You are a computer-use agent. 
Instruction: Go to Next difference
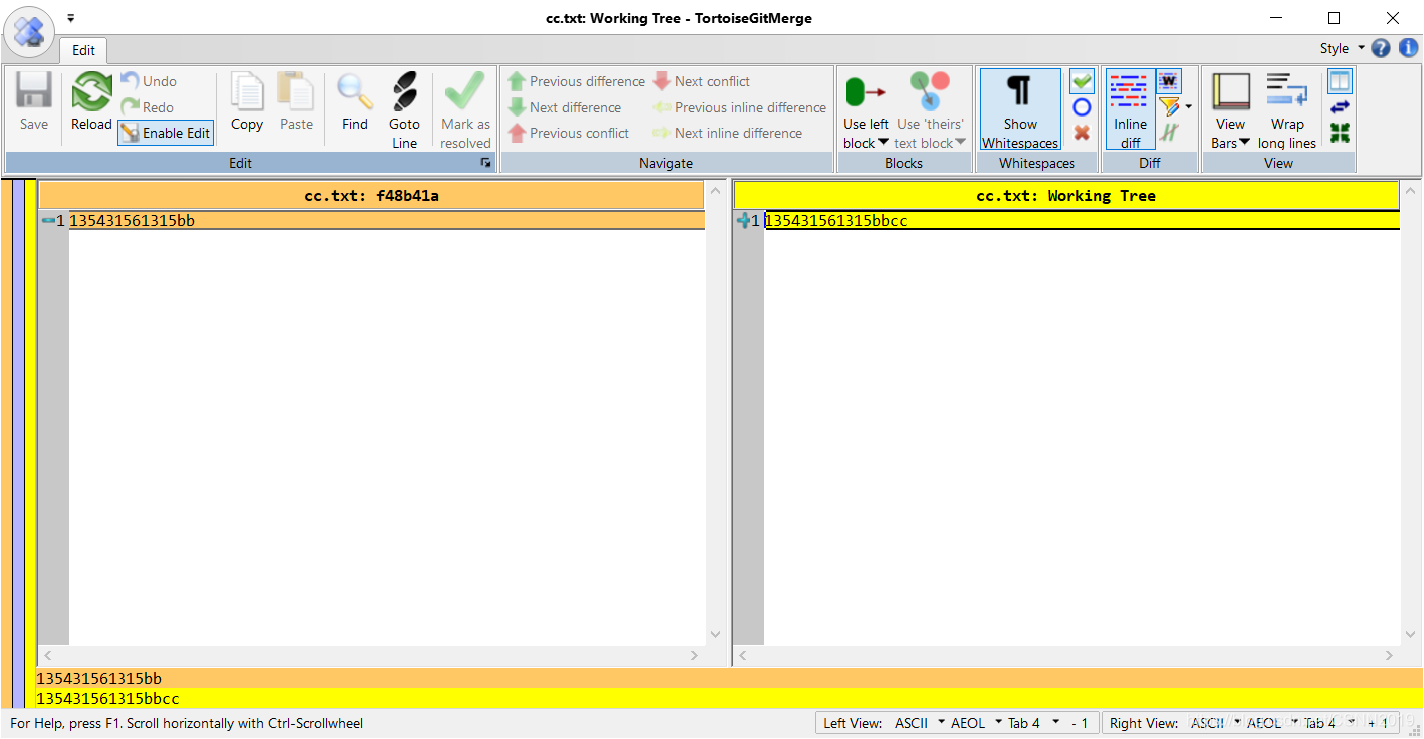(x=564, y=107)
